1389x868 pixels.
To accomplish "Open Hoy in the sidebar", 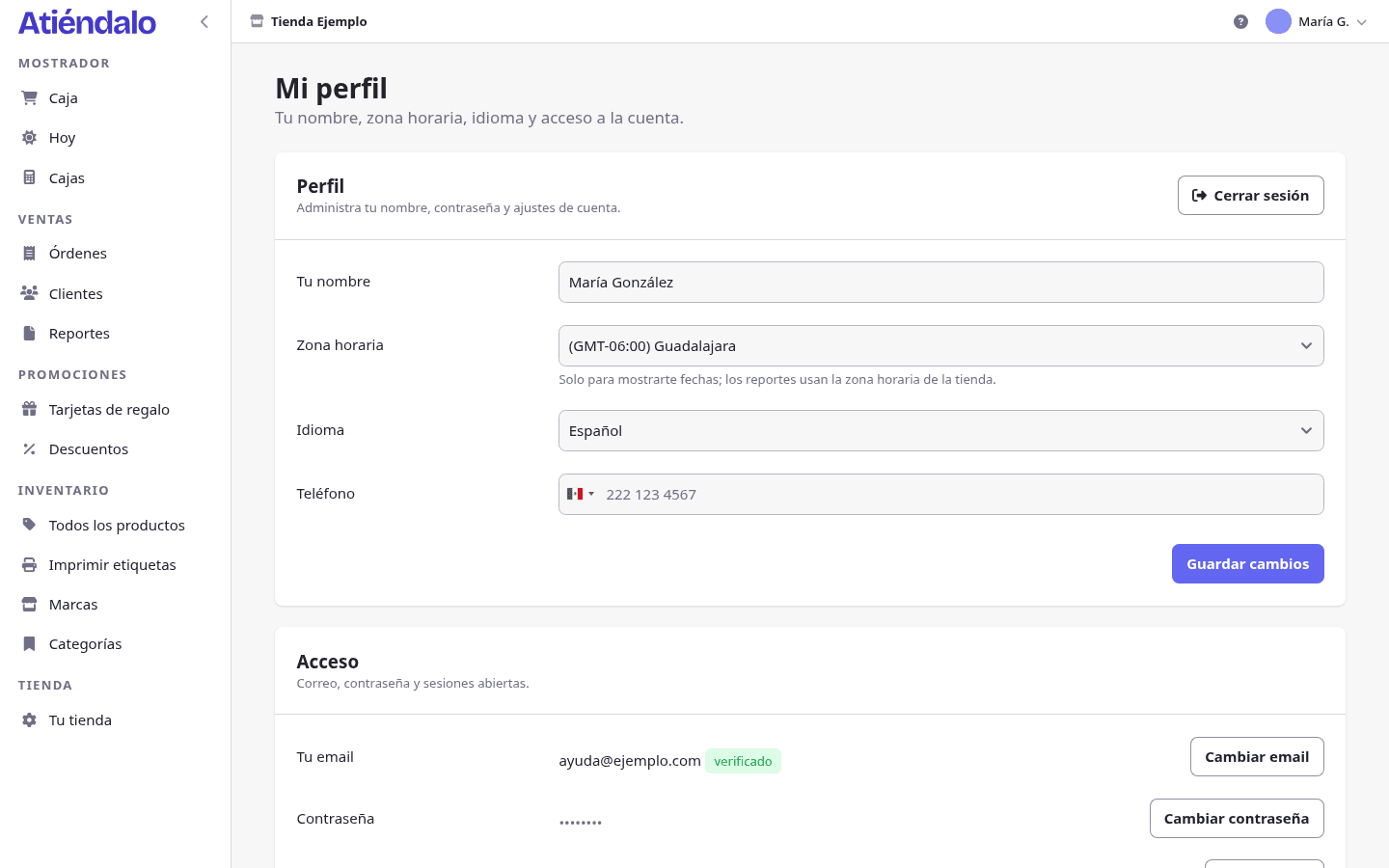I will tap(116, 138).
